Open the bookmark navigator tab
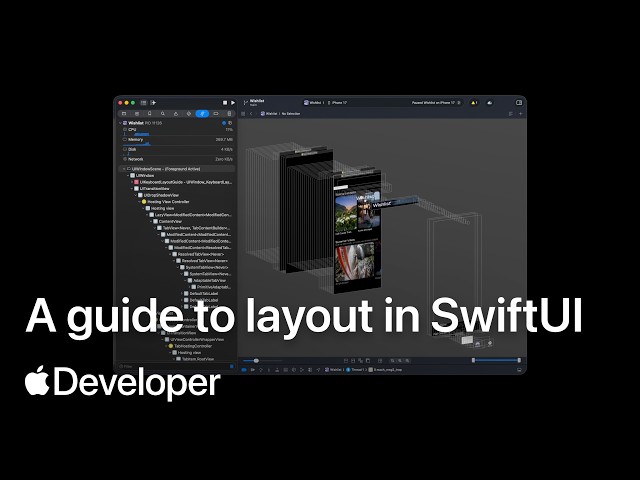Image resolution: width=640 pixels, height=480 pixels. [150, 113]
